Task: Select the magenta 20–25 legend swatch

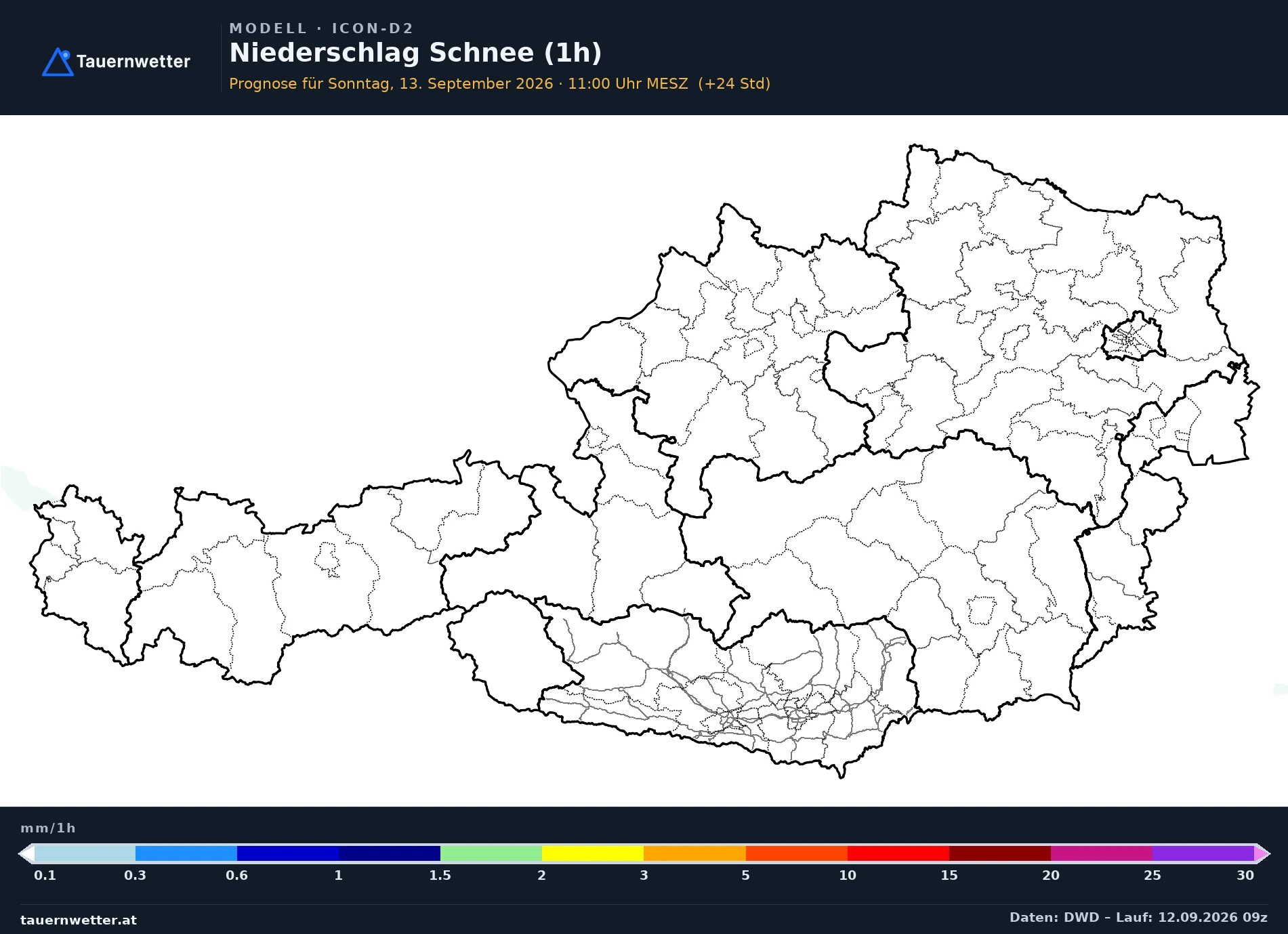Action: 1102,853
